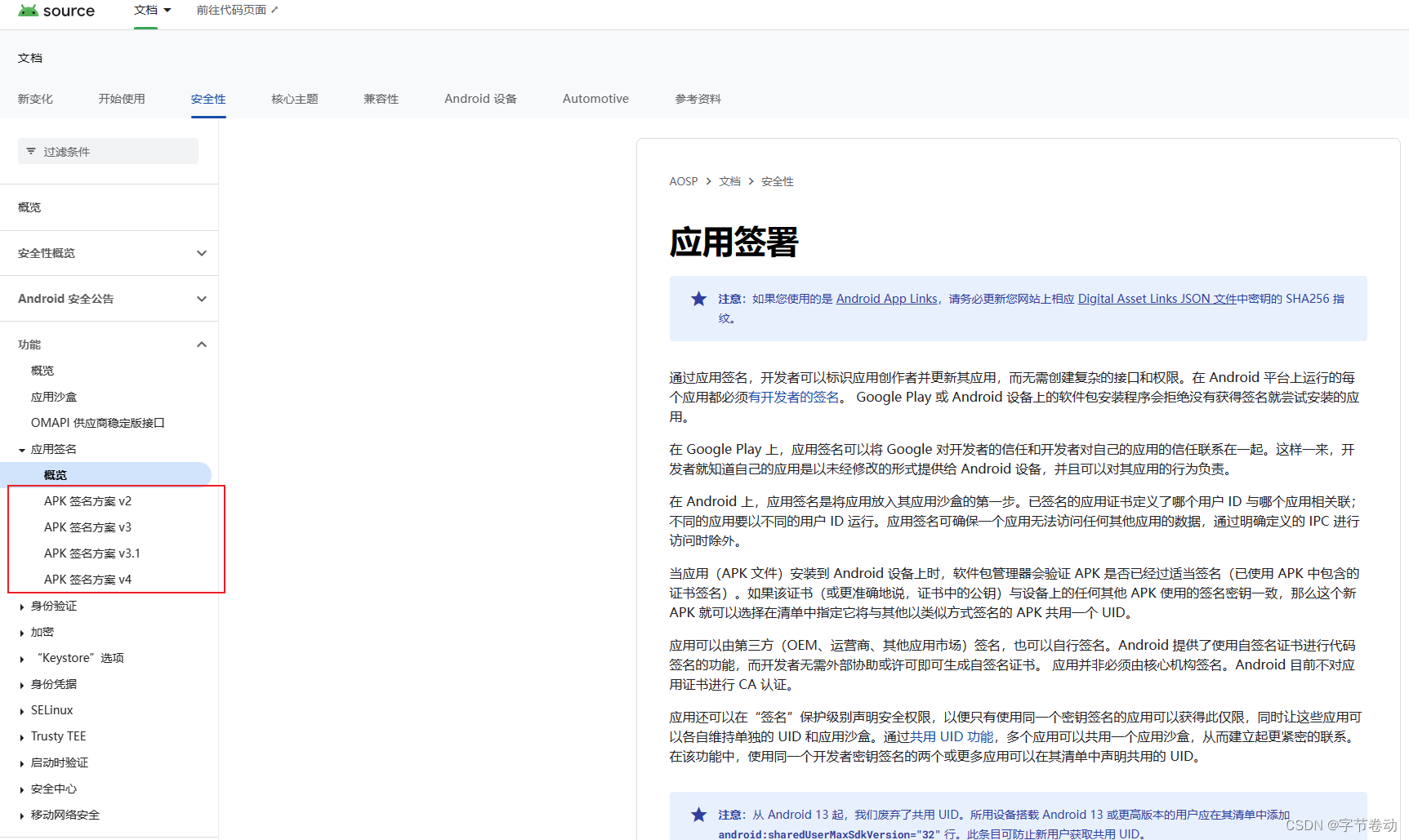
Task: Open APK 签名方案 v2 page
Action: pos(87,501)
